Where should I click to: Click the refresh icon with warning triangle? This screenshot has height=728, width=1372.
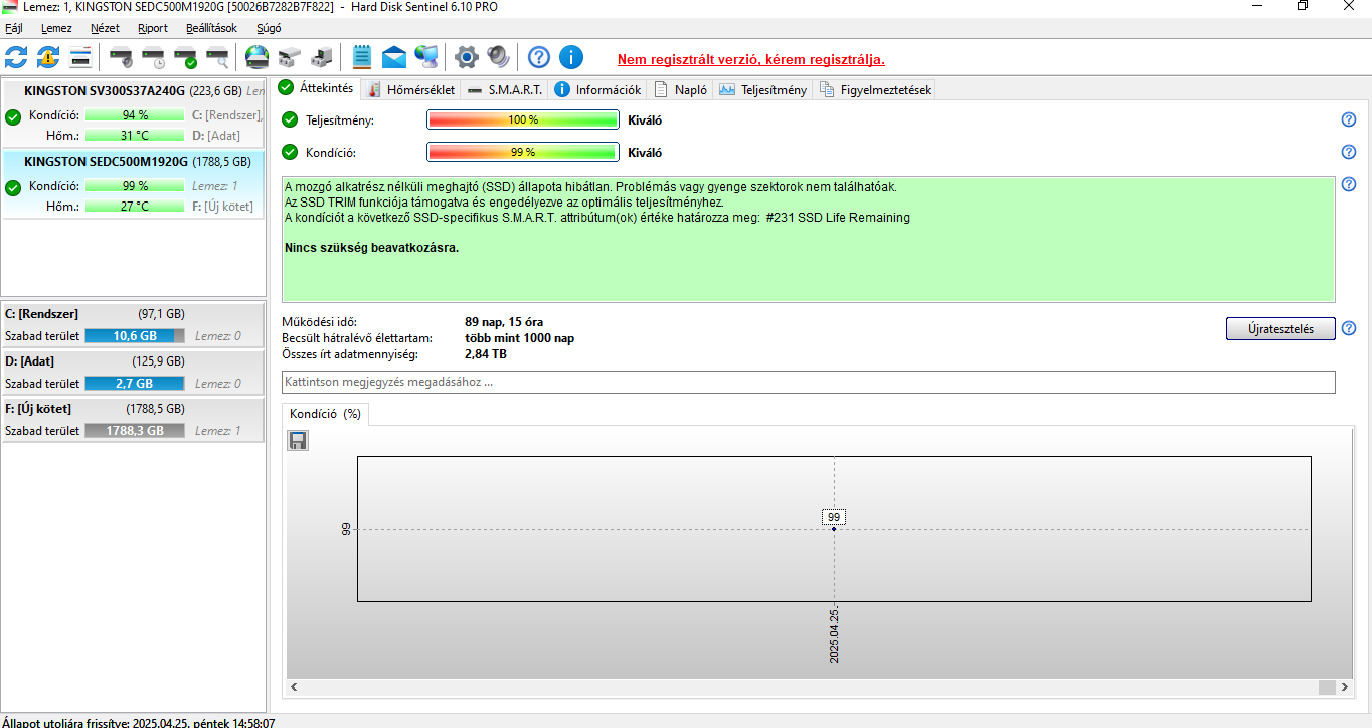(48, 56)
